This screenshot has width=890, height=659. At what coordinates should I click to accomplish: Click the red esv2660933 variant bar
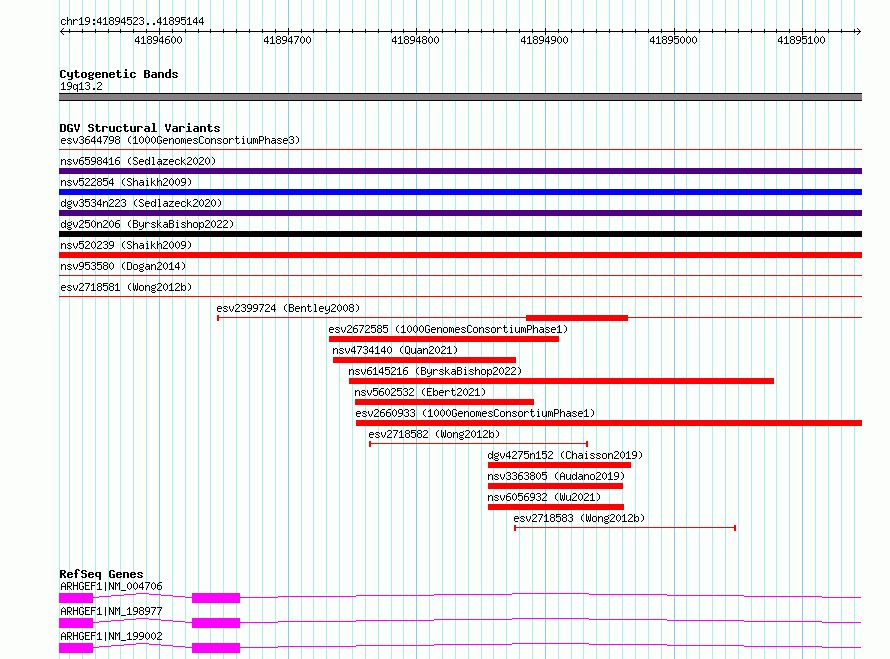[x=609, y=423]
